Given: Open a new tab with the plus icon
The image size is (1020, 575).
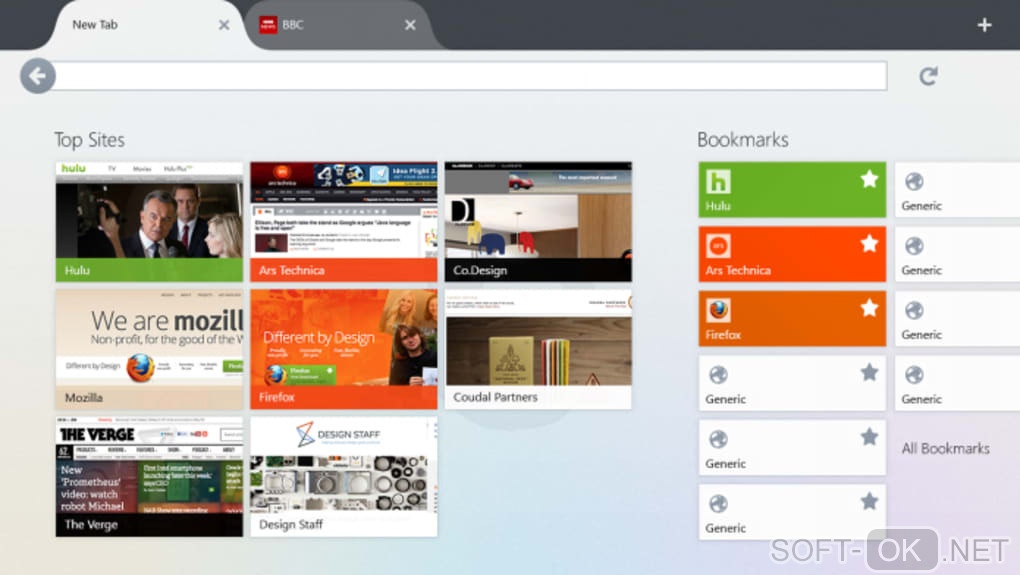Looking at the screenshot, I should [x=984, y=25].
